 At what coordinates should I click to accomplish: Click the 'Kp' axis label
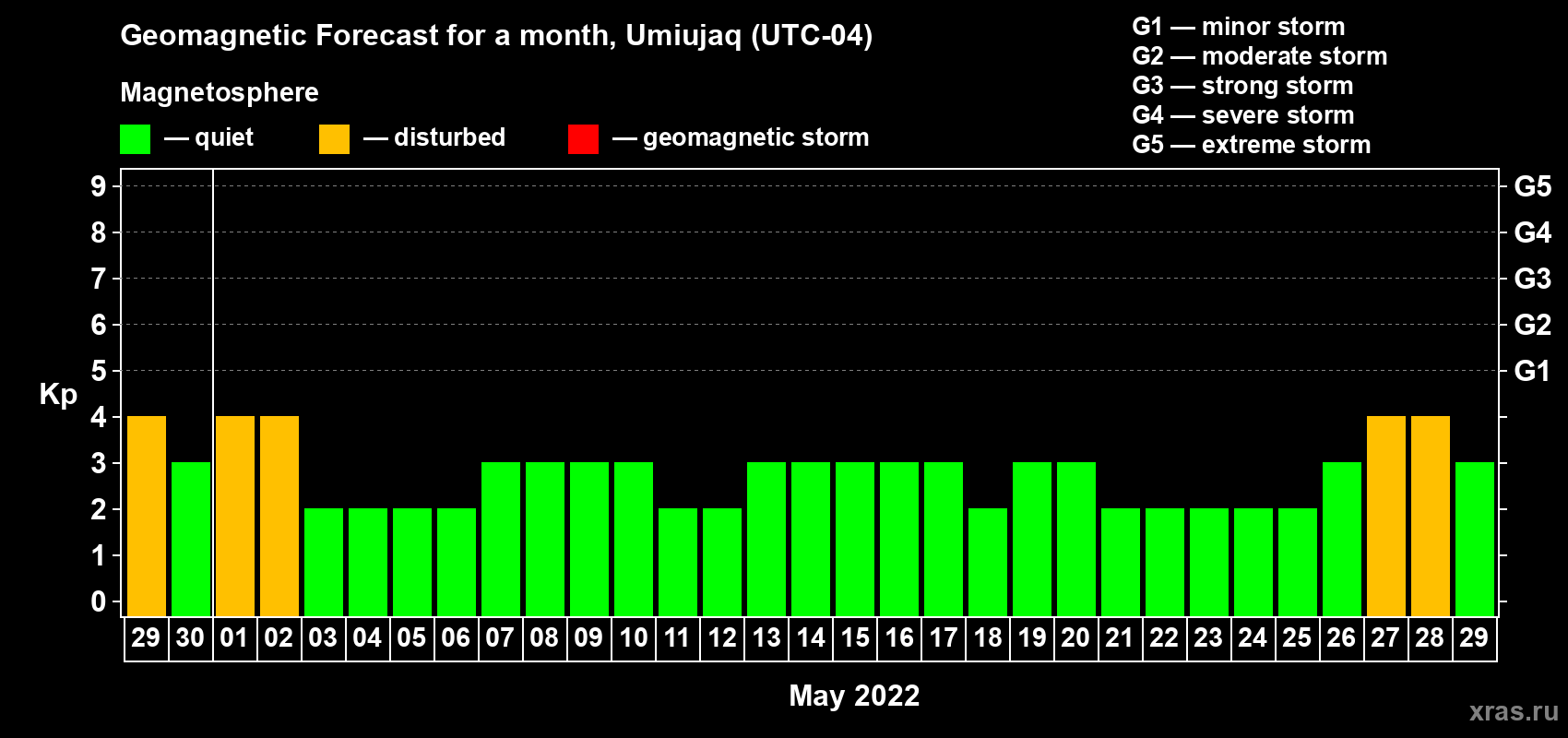pos(58,395)
